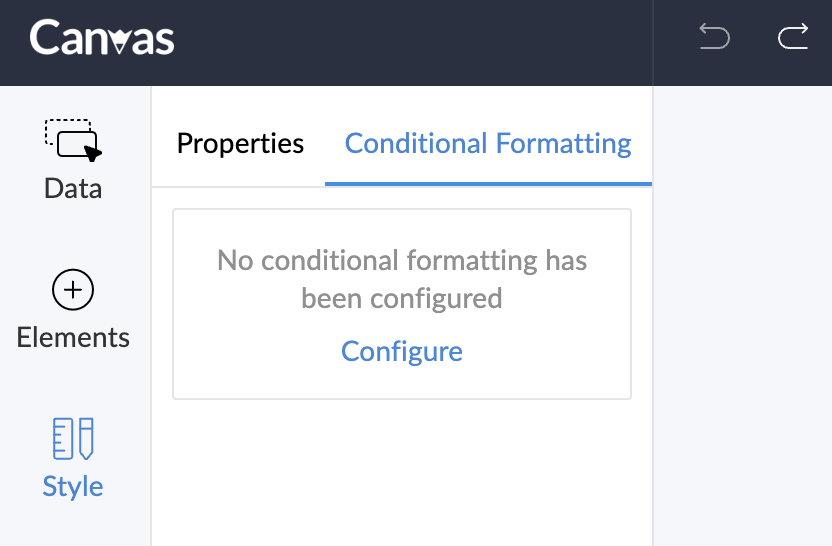832x546 pixels.
Task: Click the Style text label
Action: (x=73, y=487)
